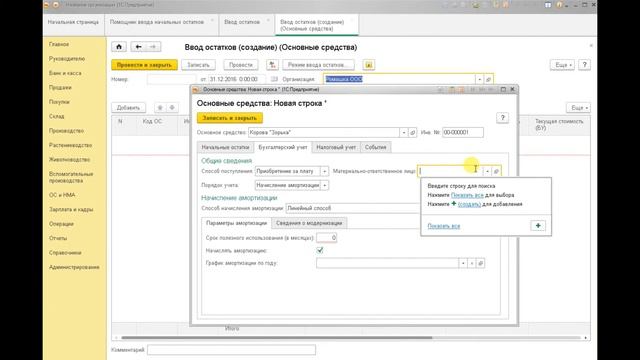Open График амортизации record via link icon
This screenshot has width=640, height=360.
pos(480,263)
